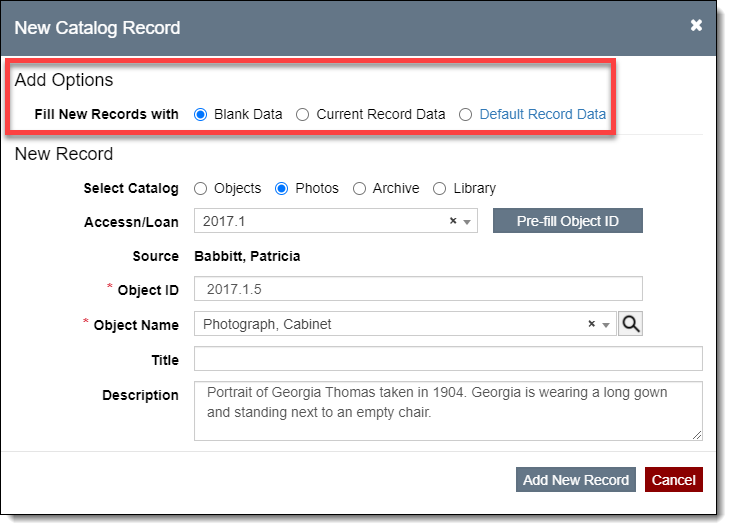732x530 pixels.
Task: Expand the Accessn/Loan dropdown arrow
Action: point(469,221)
